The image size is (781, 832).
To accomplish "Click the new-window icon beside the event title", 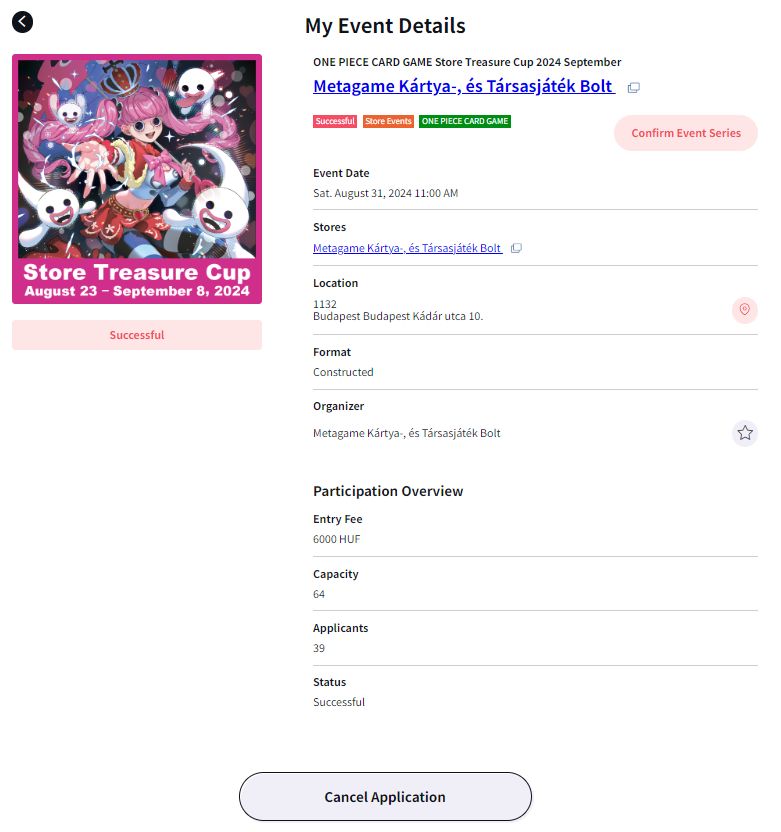I will click(x=634, y=88).
